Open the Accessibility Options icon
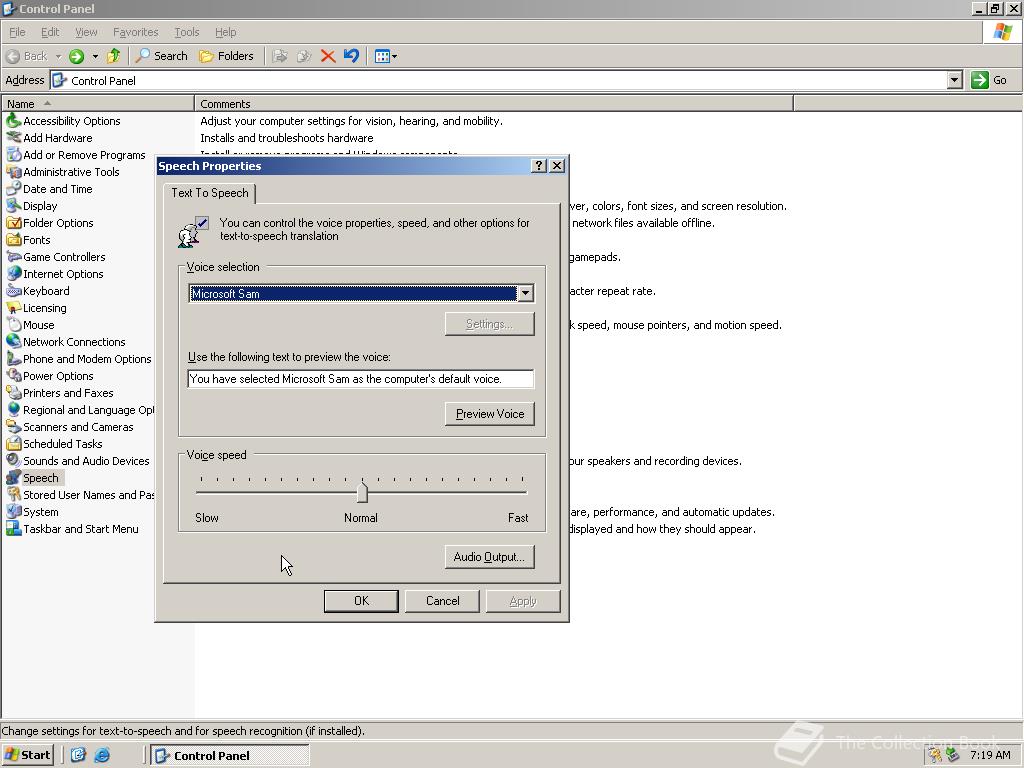1024x768 pixels. tap(14, 121)
